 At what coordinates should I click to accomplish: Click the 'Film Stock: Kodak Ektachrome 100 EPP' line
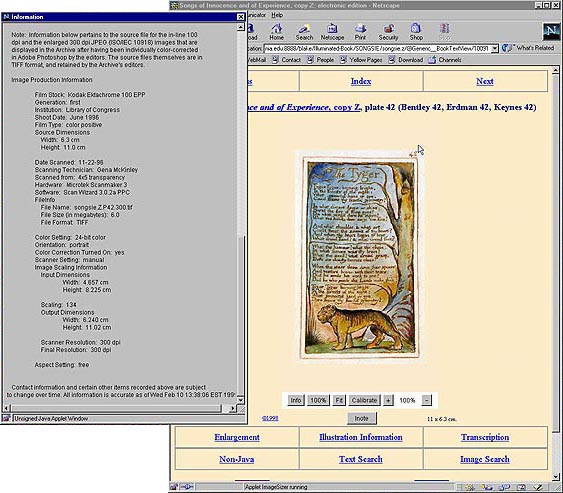(x=90, y=95)
